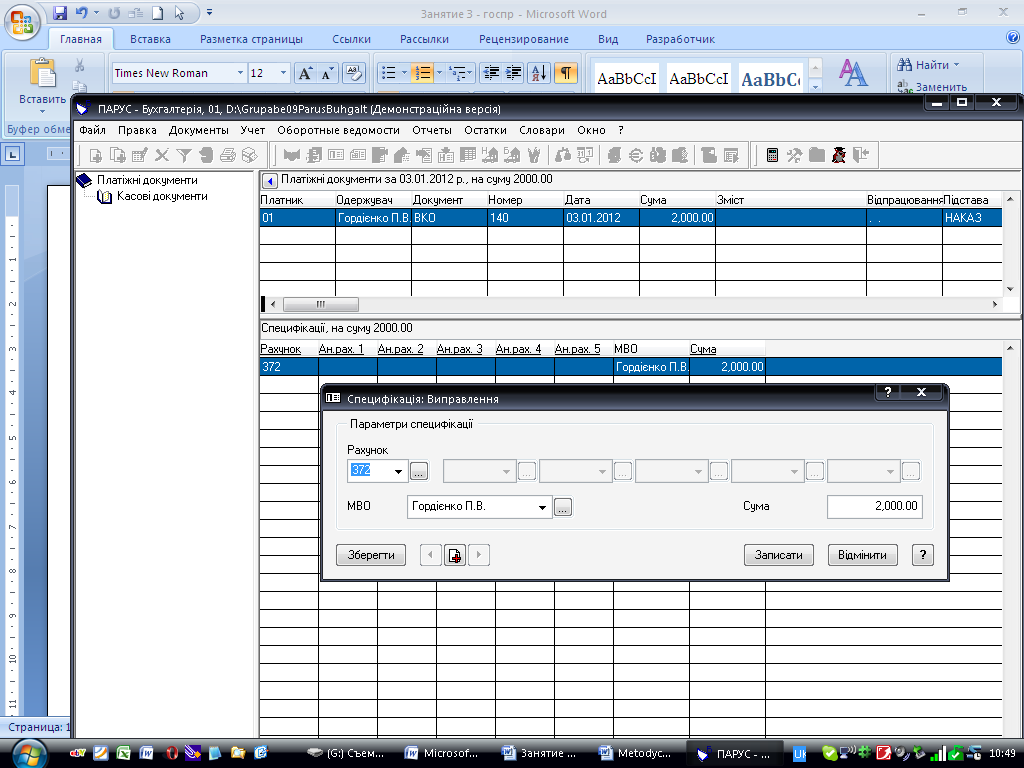Add a new specification with the red plus icon
Screen dimensions: 1024x768
click(455, 555)
